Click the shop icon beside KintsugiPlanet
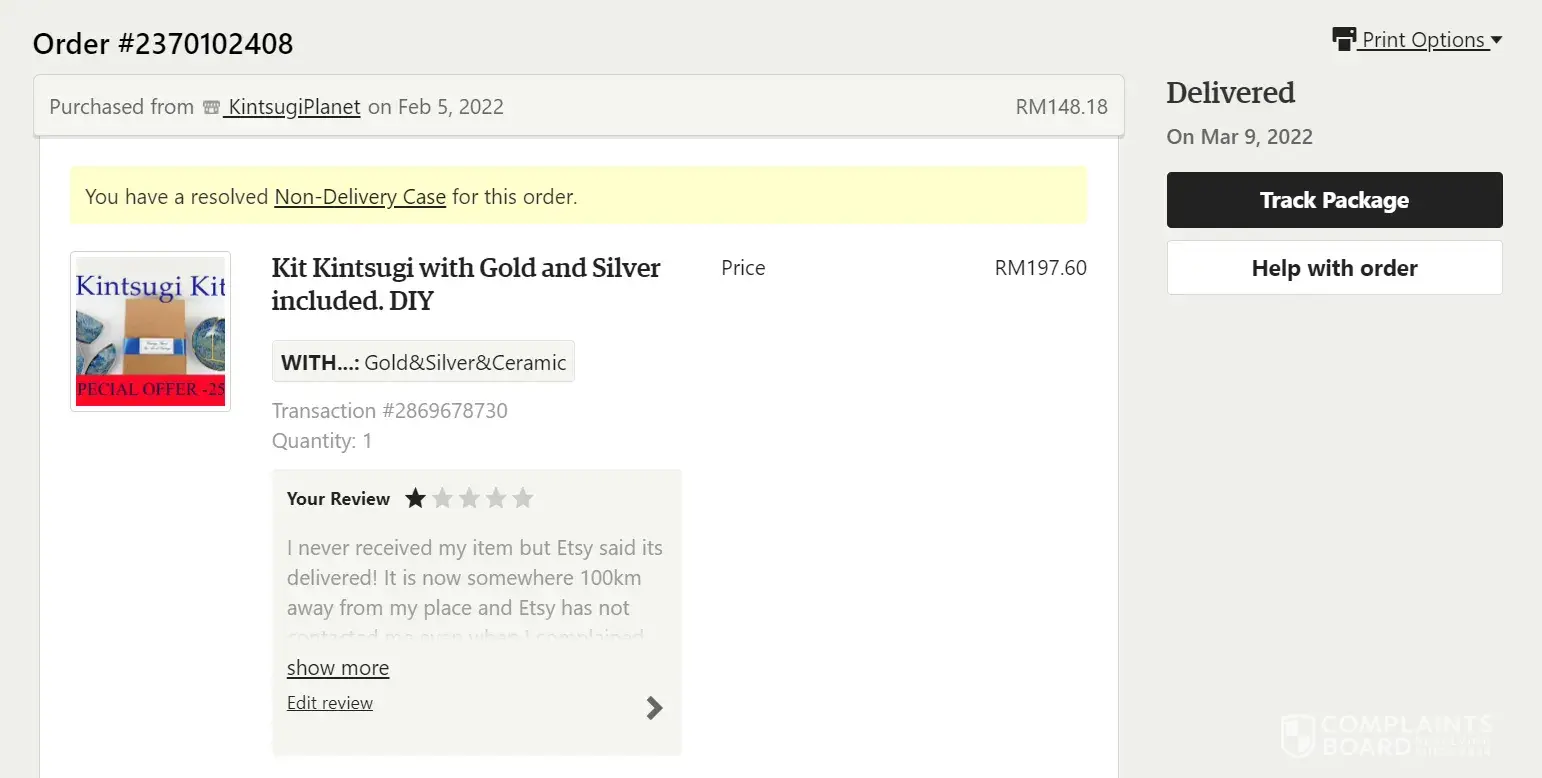The width and height of the screenshot is (1542, 778). 211,107
